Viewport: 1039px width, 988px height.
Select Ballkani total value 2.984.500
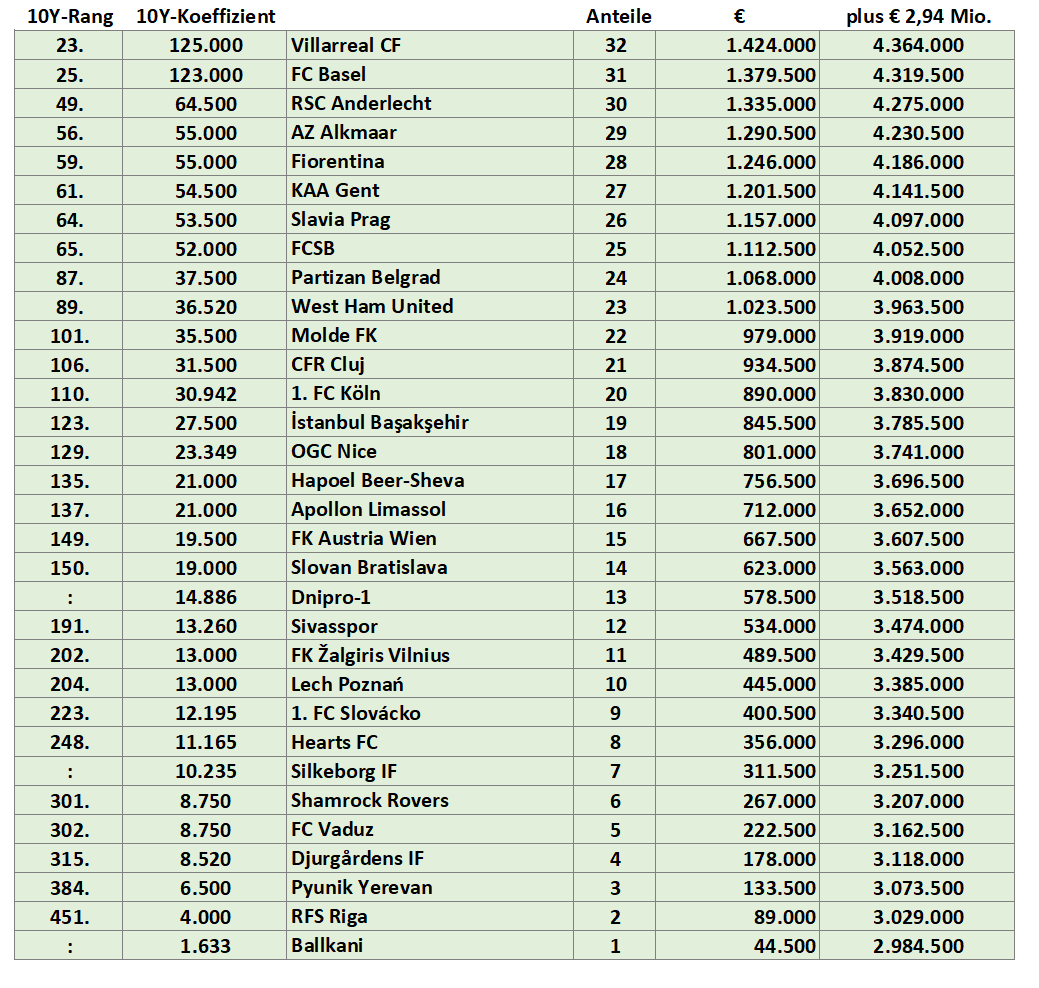(917, 946)
